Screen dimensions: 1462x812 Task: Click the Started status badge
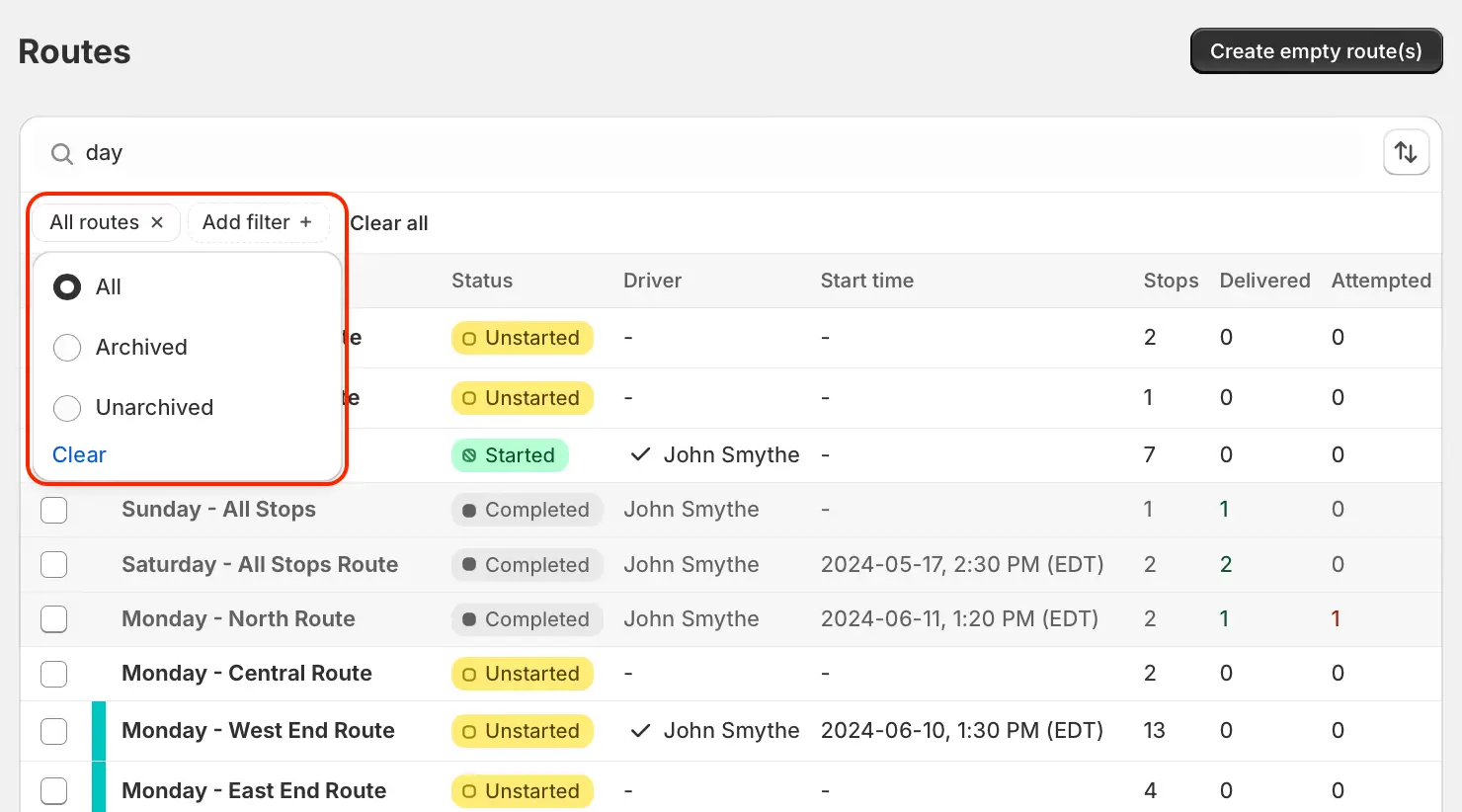510,455
